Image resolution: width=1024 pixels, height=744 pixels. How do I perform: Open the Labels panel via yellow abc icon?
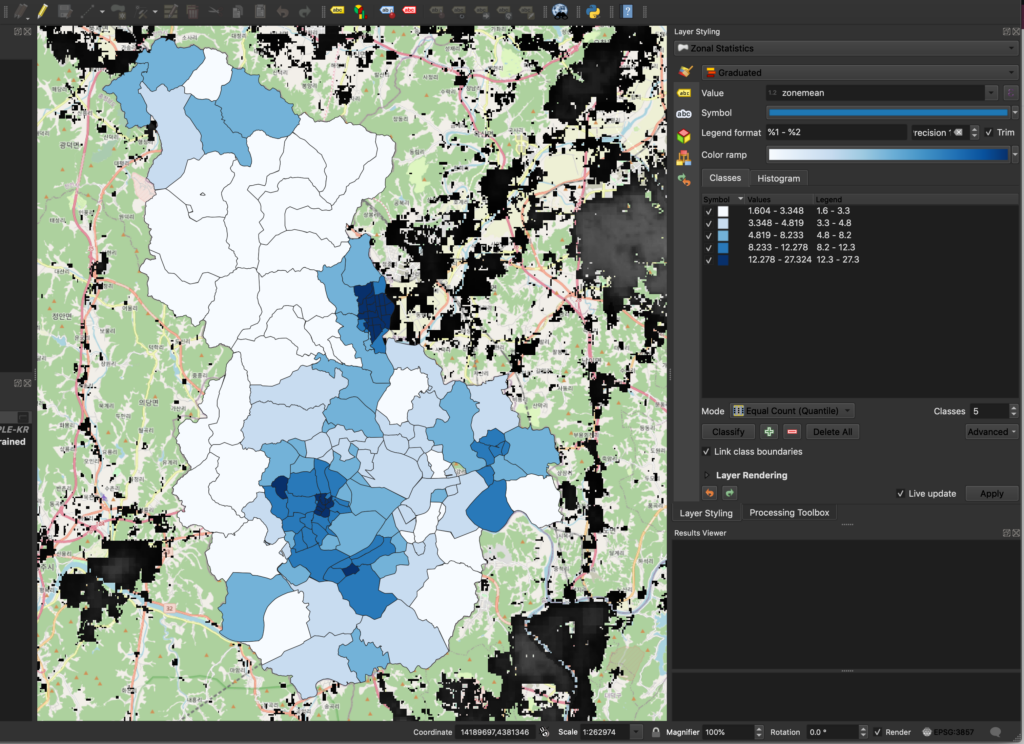click(684, 92)
